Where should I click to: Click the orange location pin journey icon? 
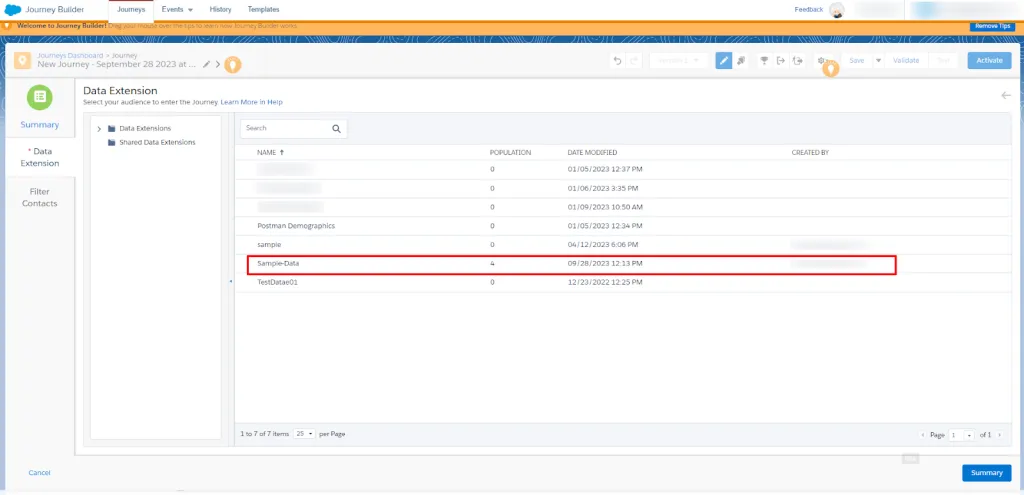pyautogui.click(x=23, y=61)
